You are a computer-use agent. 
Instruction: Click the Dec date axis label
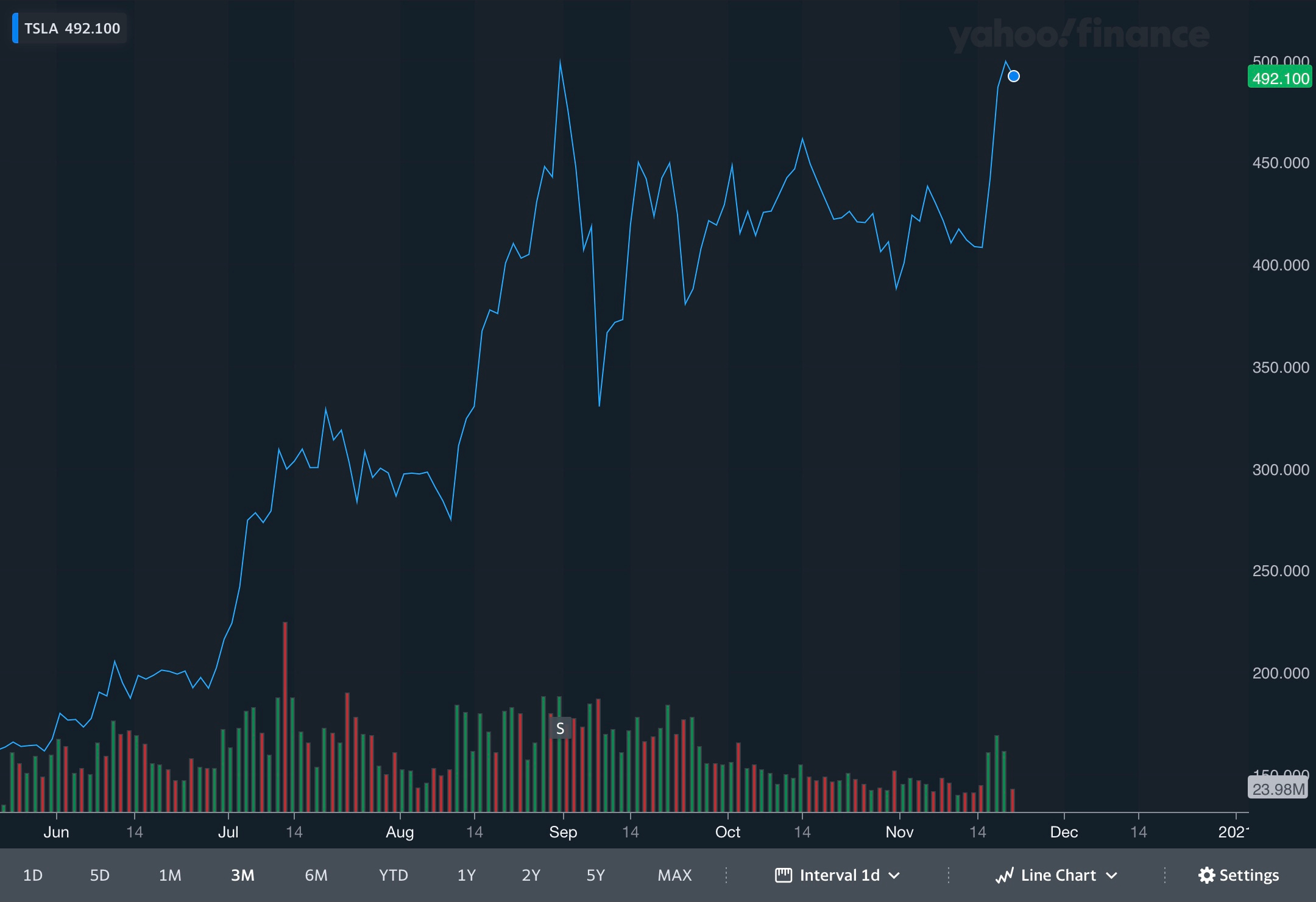[1064, 832]
